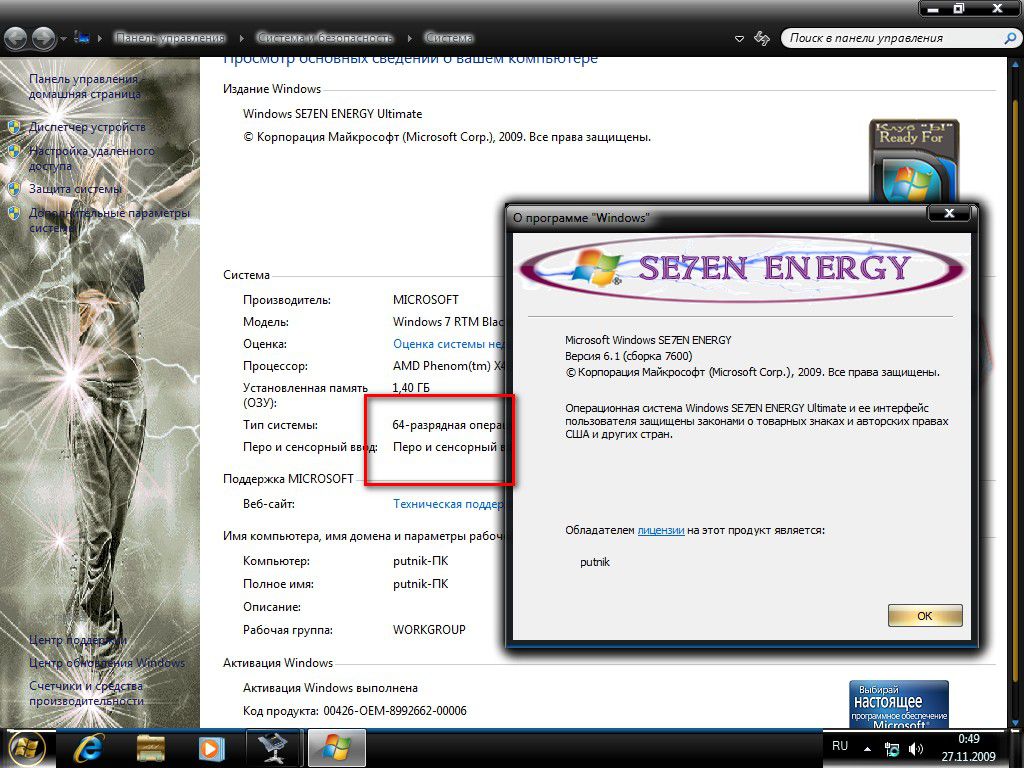Screen dimensions: 1024x768
Task: Go back using the Back arrow button
Action: (x=16, y=39)
